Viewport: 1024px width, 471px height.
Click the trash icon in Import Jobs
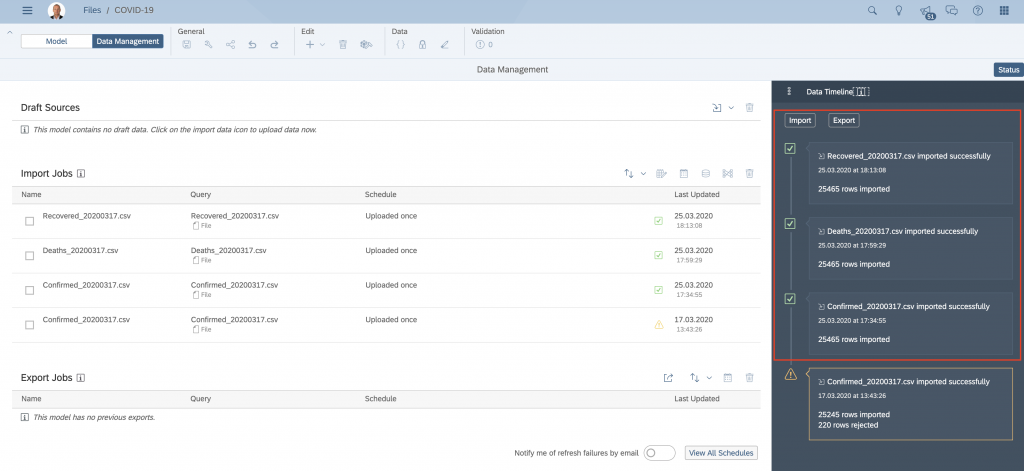(750, 174)
